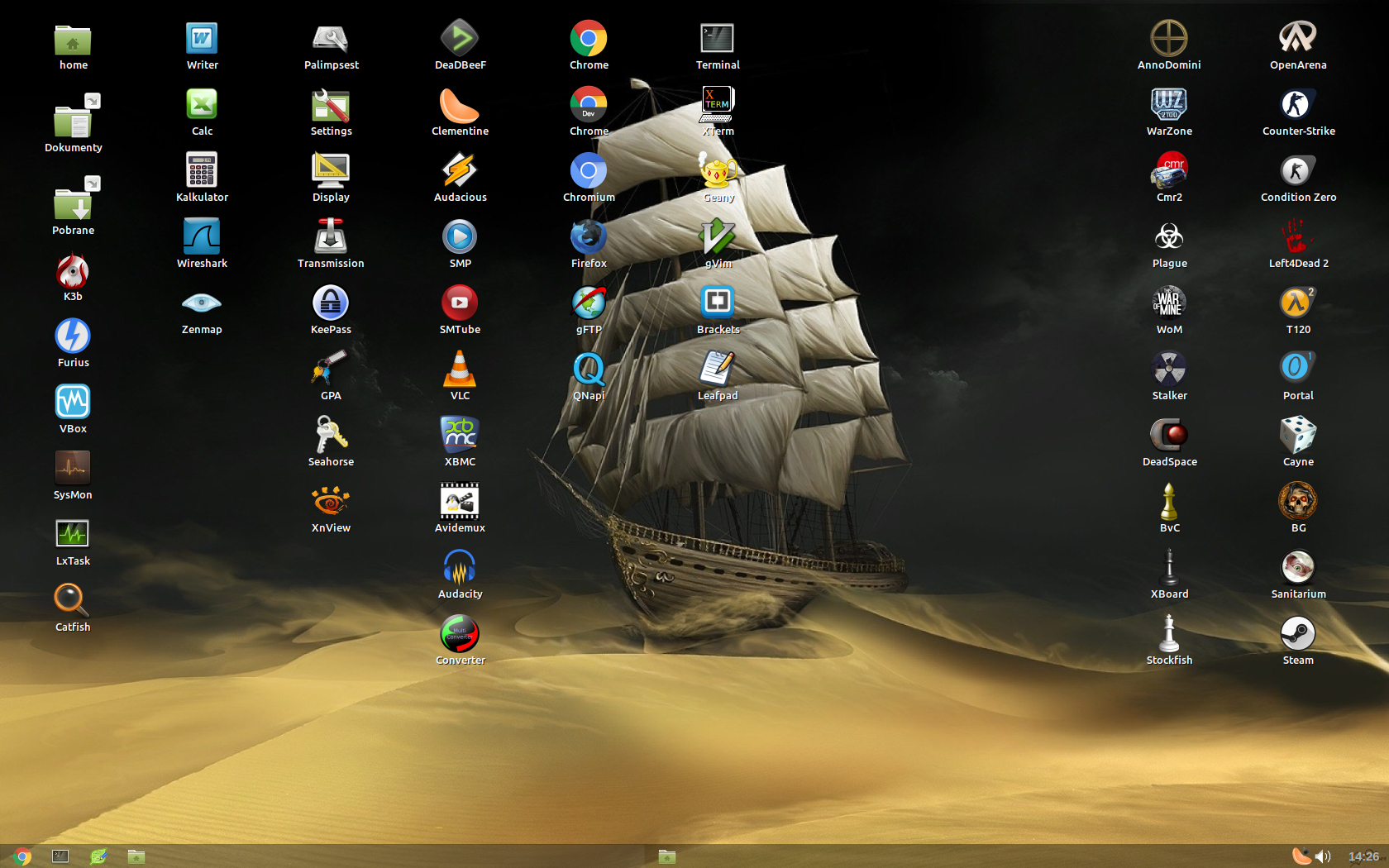Launch AnnoDomini game
The width and height of the screenshot is (1389, 868).
[x=1169, y=39]
